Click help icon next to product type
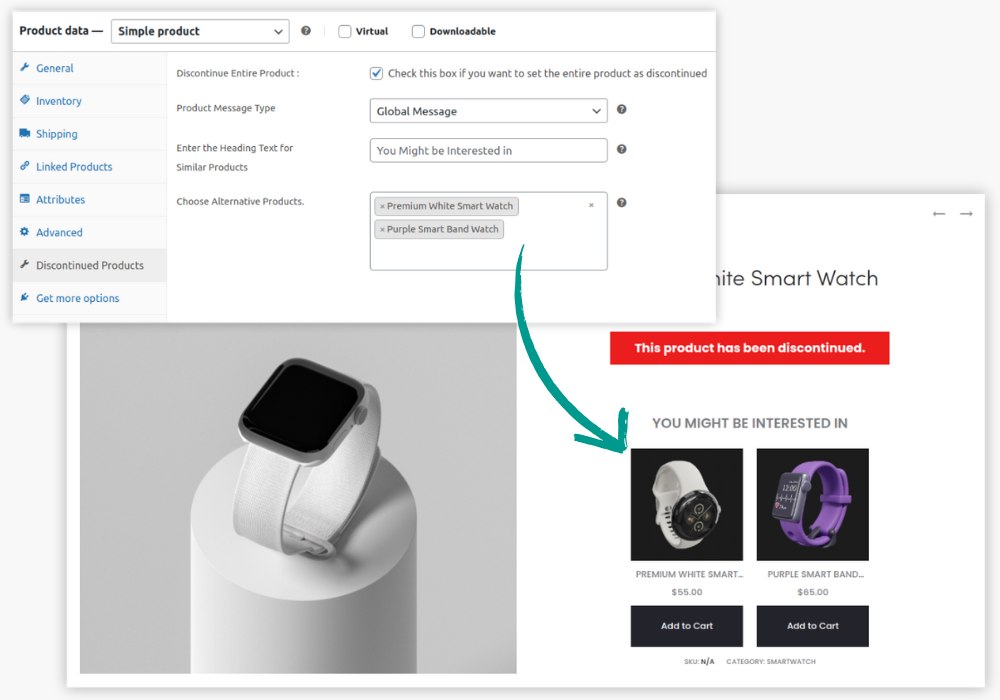Screen dimensions: 1000x700 tap(306, 31)
